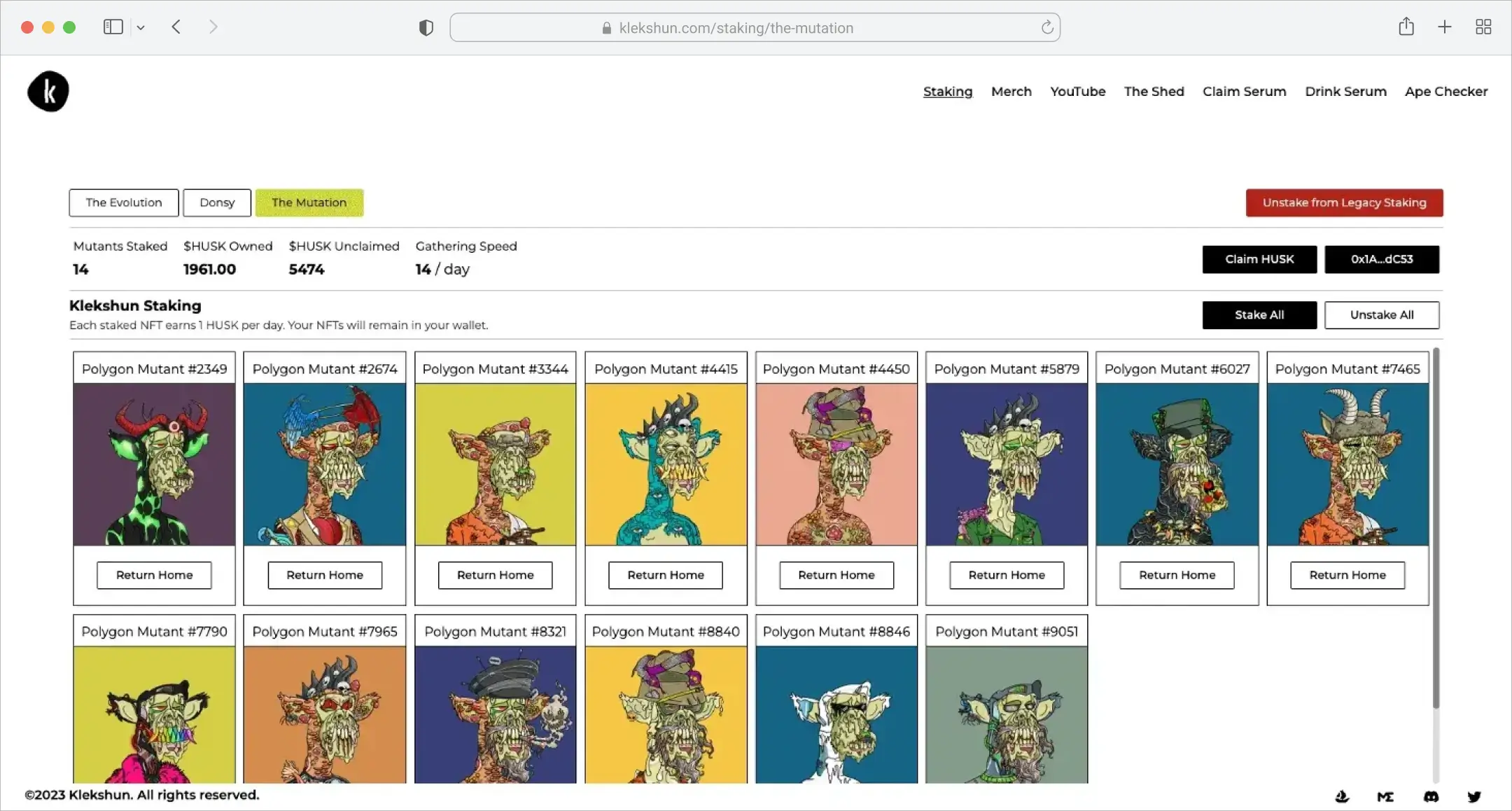The width and height of the screenshot is (1512, 811).
Task: Open the 0x1A...dC53 wallet button
Action: coord(1382,259)
